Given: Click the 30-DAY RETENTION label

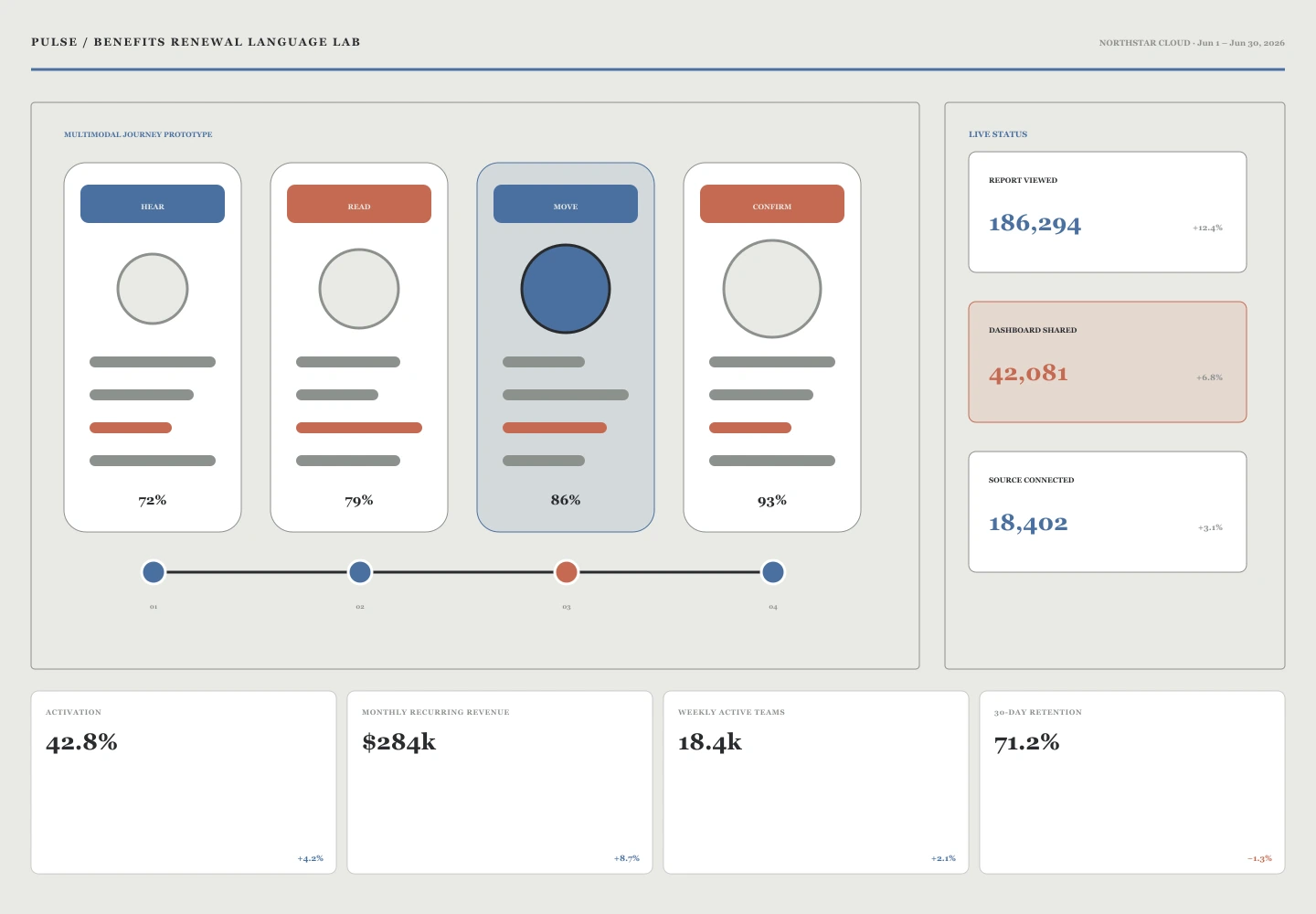Looking at the screenshot, I should (1038, 712).
